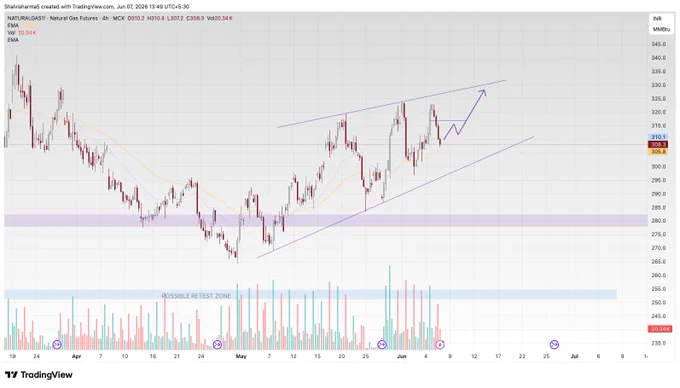Open the event marker right of the 25 June label
Viewport: 680px width, 388px height.
click(x=554, y=345)
